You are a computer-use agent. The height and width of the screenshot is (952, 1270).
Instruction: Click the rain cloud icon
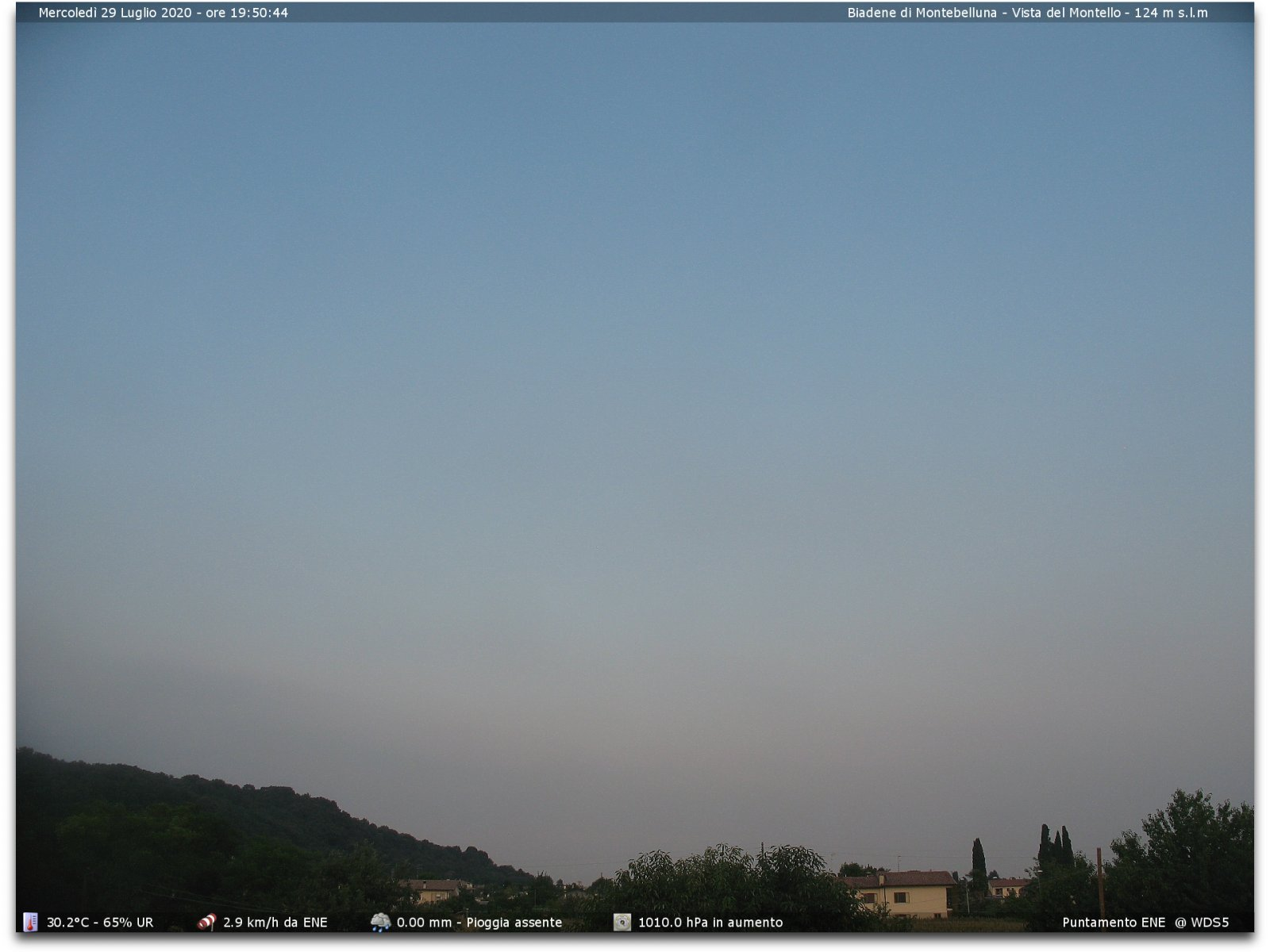point(380,922)
